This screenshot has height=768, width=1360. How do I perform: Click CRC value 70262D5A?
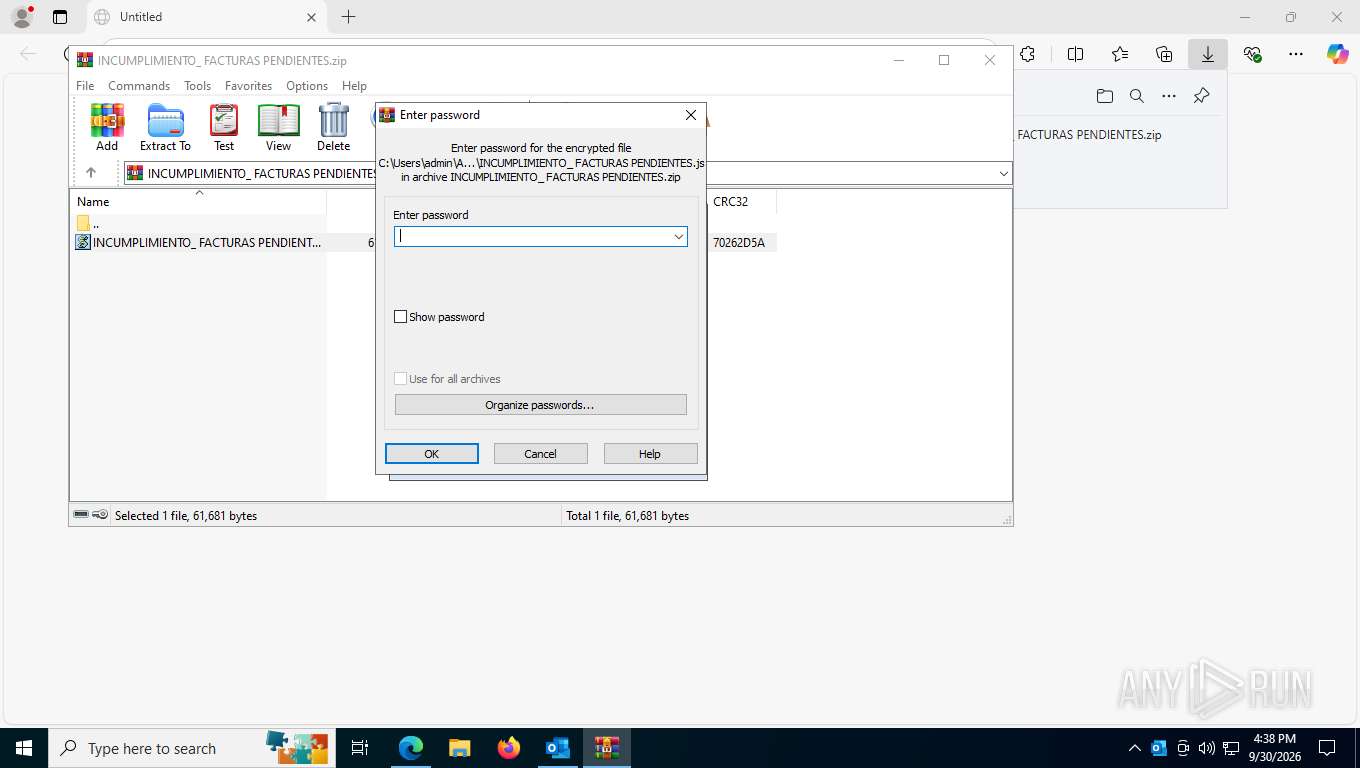(739, 242)
